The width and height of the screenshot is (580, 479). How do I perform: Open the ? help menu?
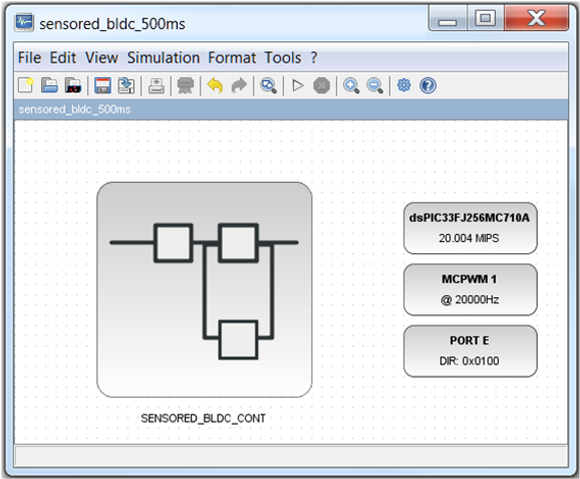click(x=314, y=58)
